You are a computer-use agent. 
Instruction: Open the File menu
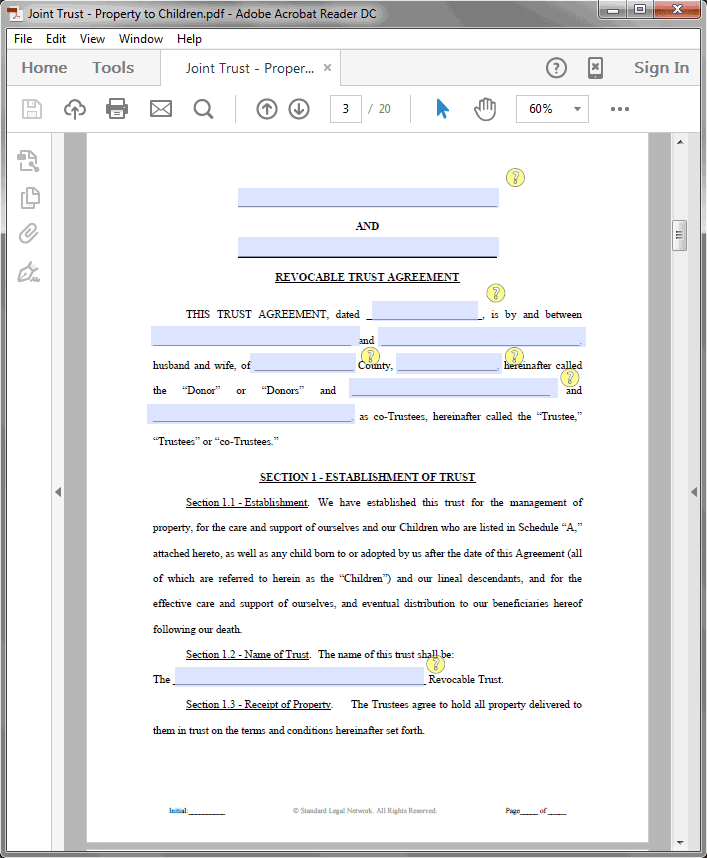[23, 39]
